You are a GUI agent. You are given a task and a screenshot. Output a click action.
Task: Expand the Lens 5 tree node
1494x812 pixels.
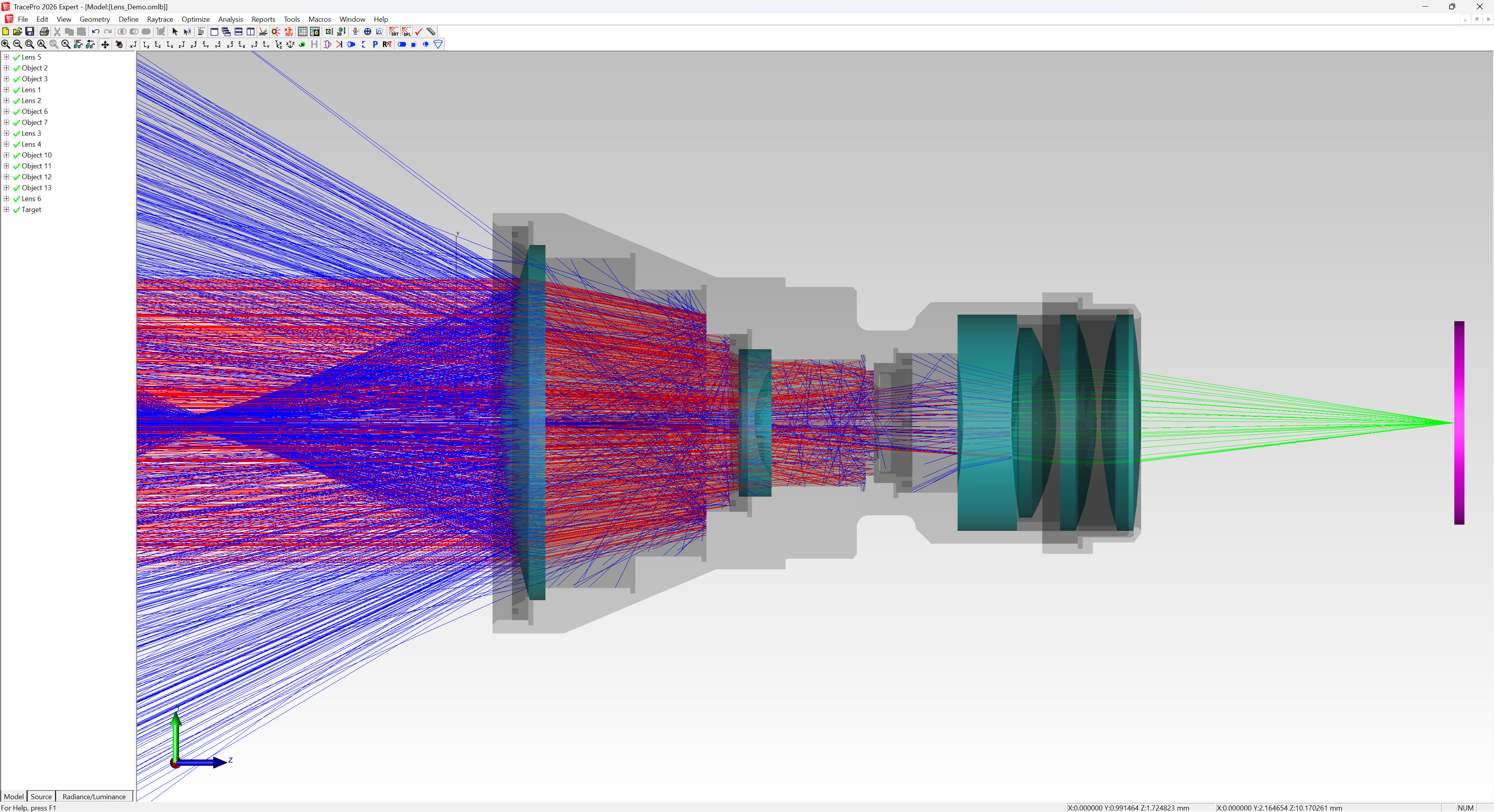6,57
